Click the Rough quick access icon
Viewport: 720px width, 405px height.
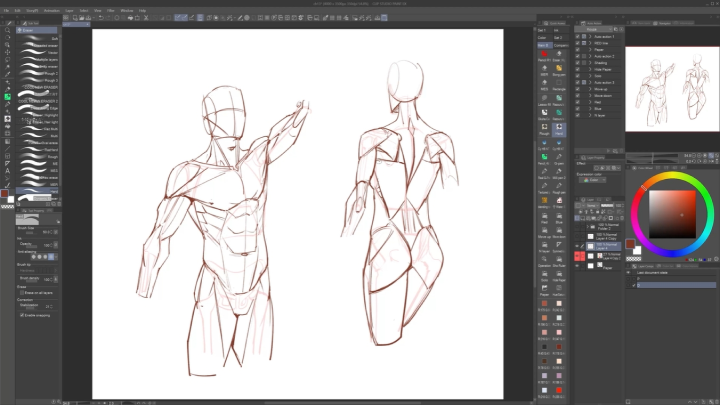click(x=544, y=129)
